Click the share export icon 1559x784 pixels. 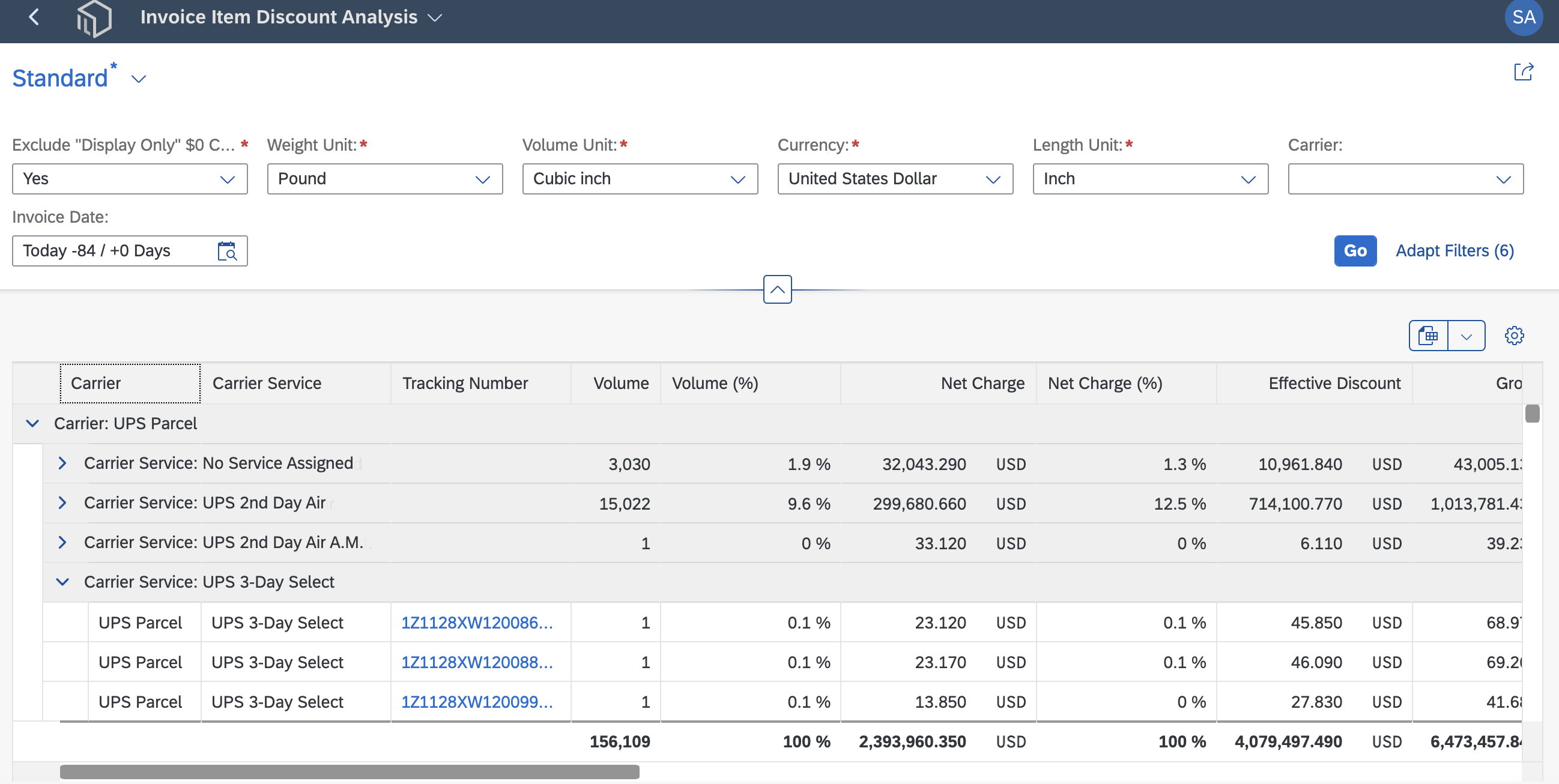click(1524, 72)
